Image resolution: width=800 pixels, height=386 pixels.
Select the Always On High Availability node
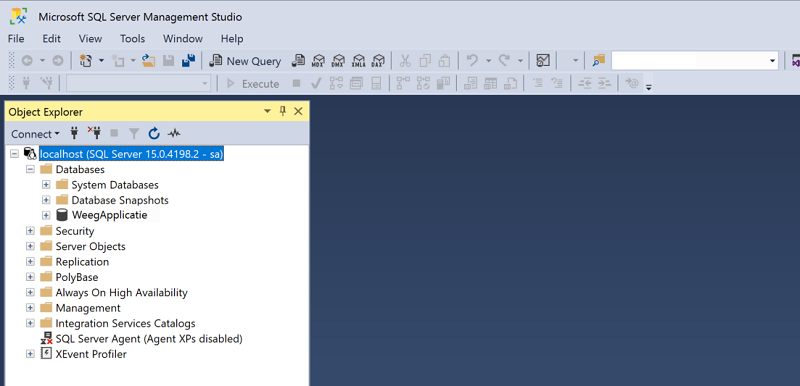coord(121,293)
